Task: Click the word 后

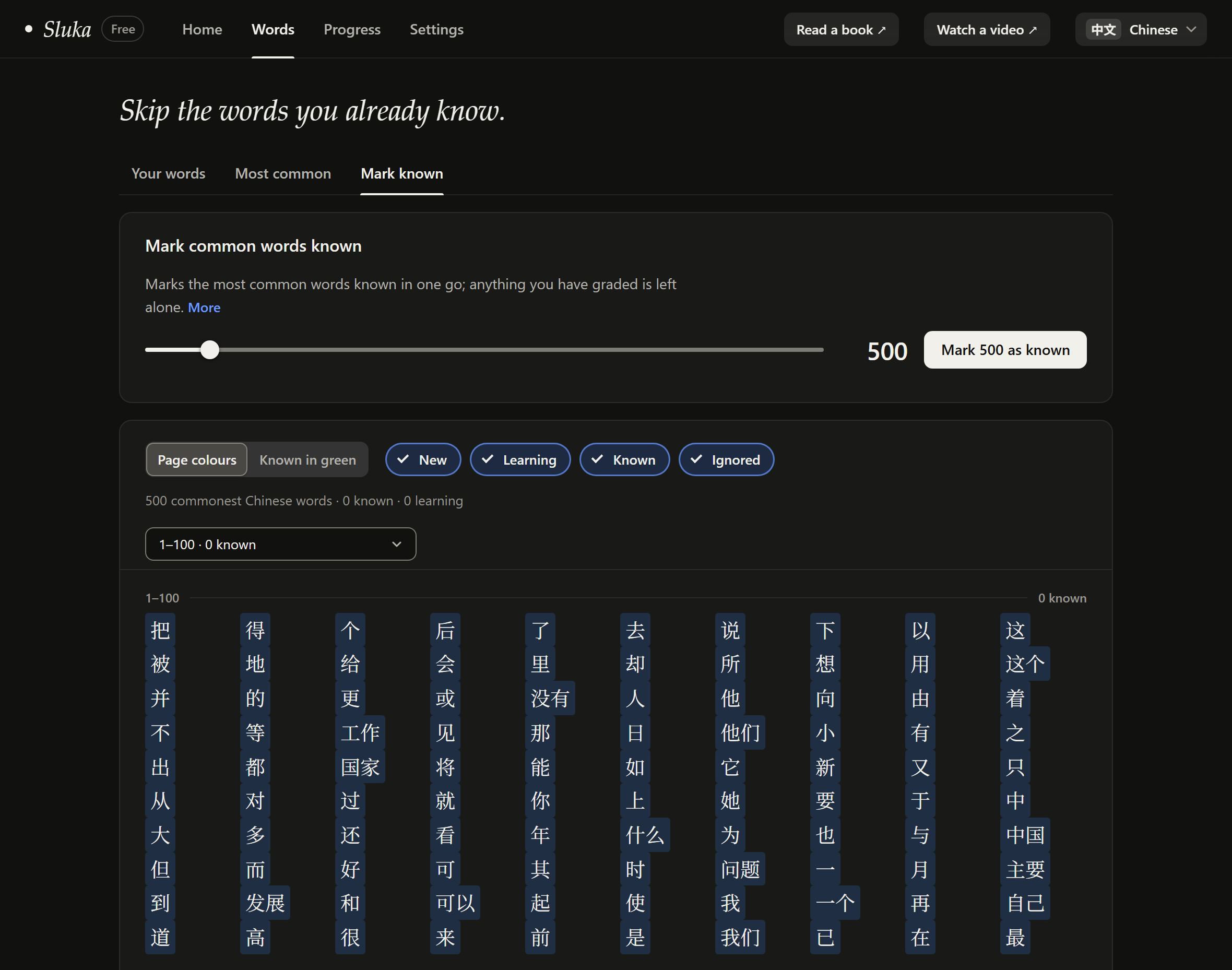Action: click(x=445, y=630)
